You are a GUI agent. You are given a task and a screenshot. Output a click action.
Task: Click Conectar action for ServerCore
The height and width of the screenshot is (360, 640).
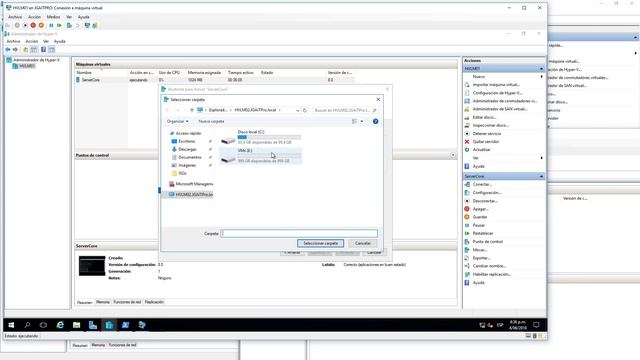click(482, 184)
